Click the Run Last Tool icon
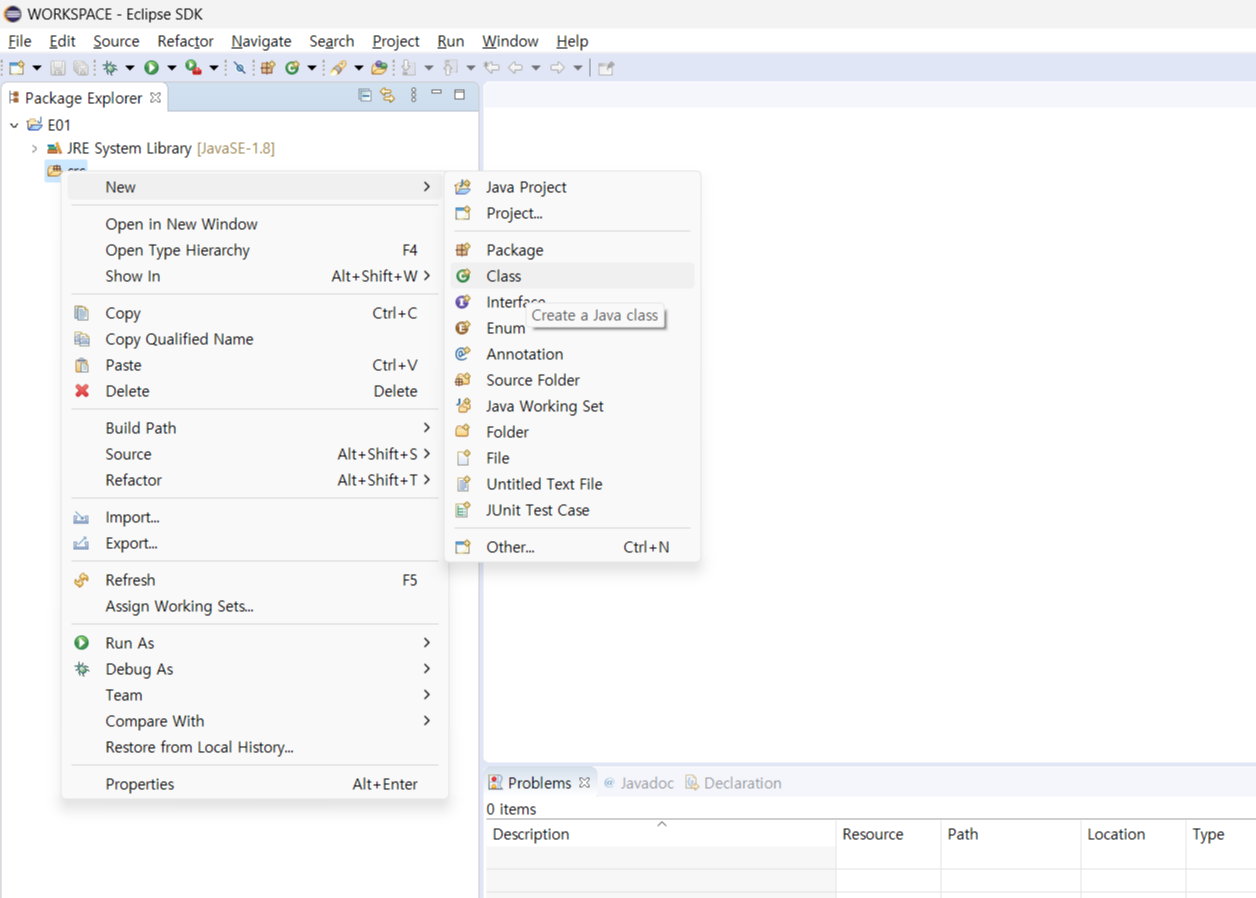 click(x=193, y=68)
